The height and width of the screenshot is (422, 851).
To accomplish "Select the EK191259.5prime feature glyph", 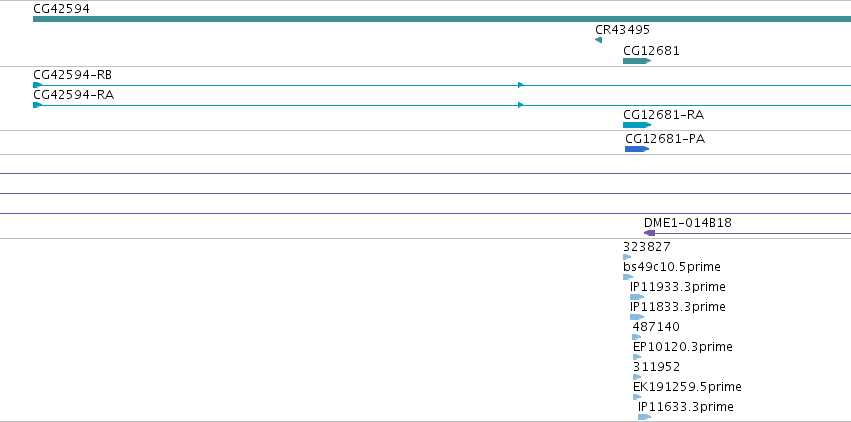I will (637, 398).
